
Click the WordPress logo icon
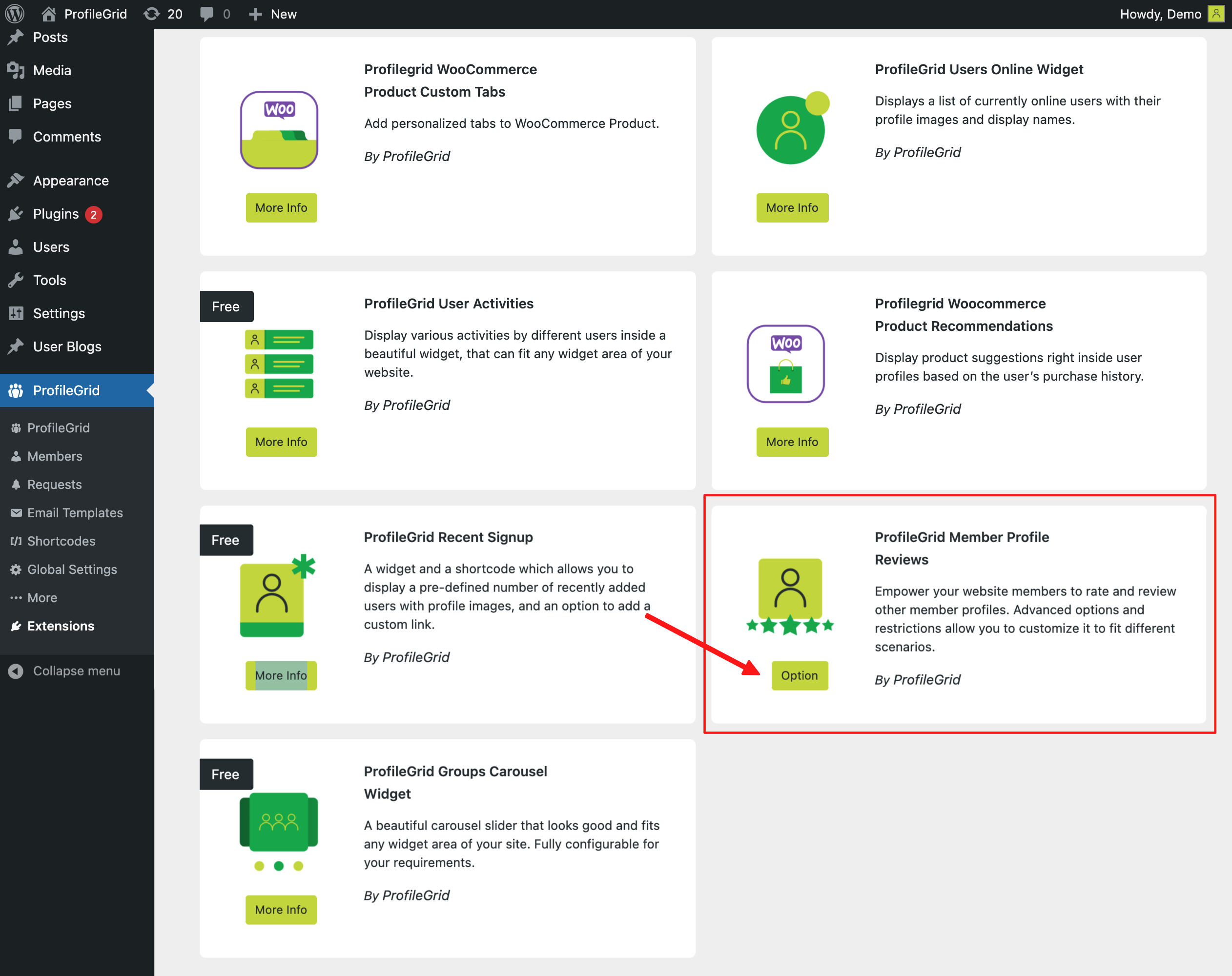point(14,14)
